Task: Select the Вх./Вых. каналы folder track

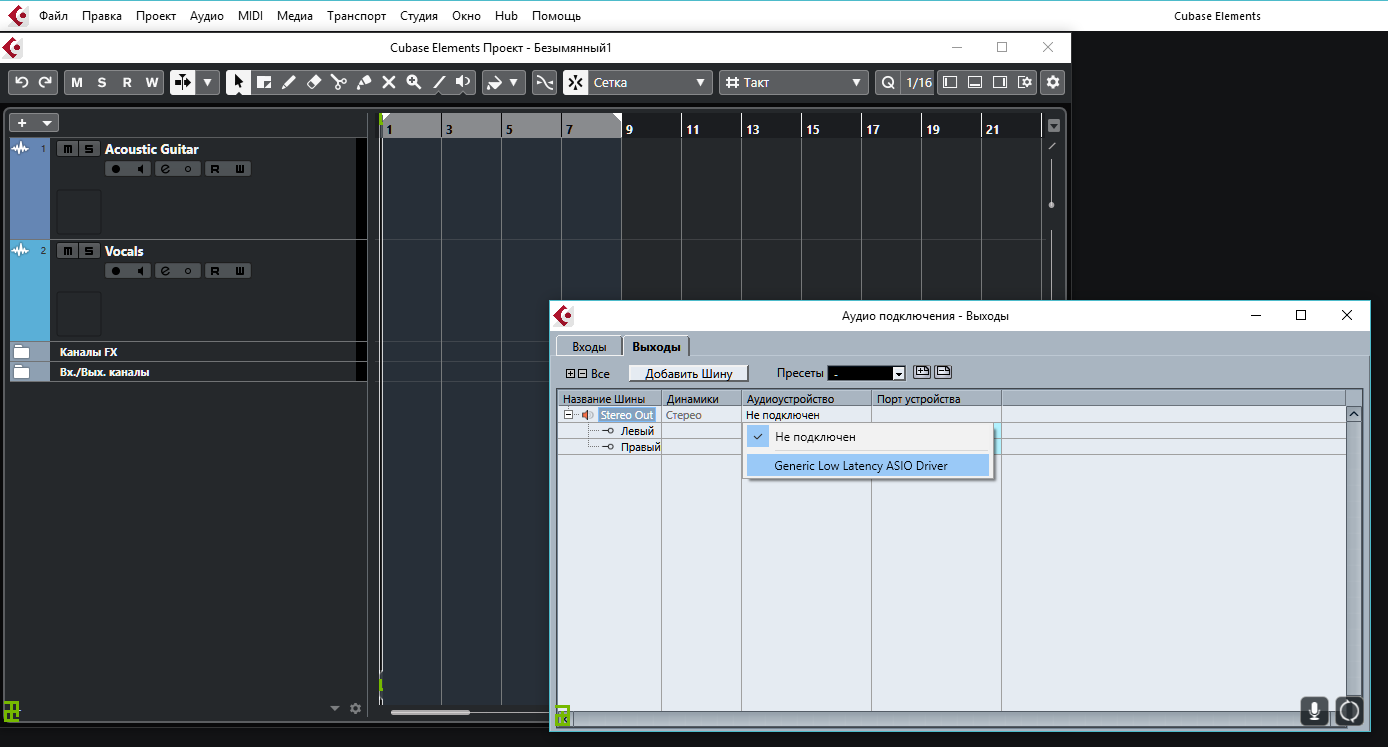Action: [x=188, y=372]
